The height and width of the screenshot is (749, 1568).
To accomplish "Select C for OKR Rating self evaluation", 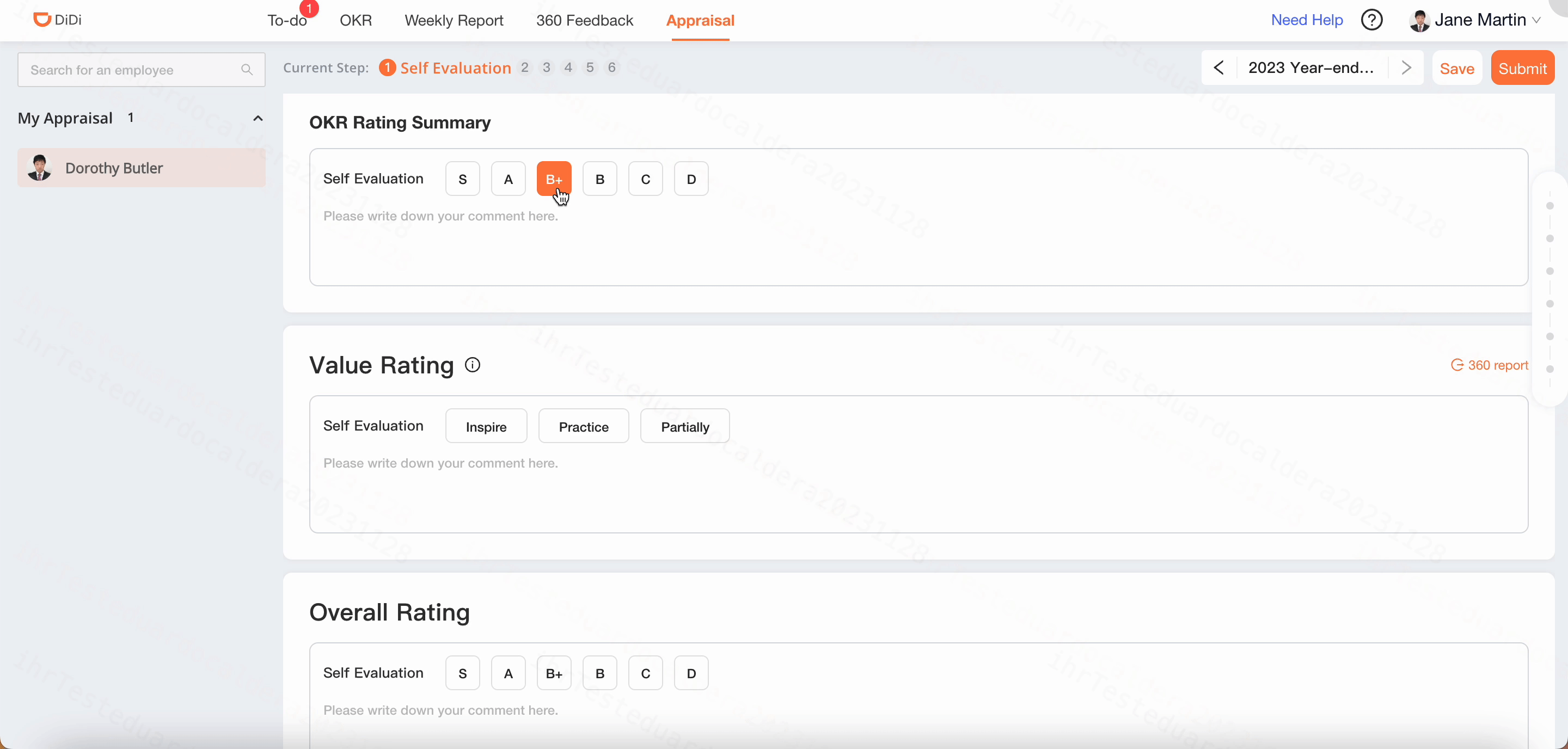I will [x=645, y=179].
